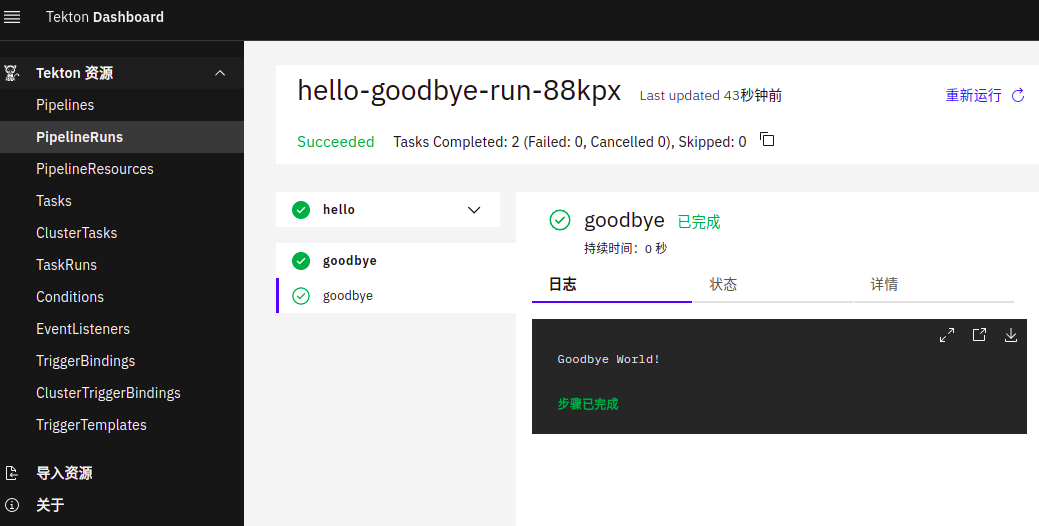
Task: Open the hamburger side-nav menu
Action: (x=12, y=17)
